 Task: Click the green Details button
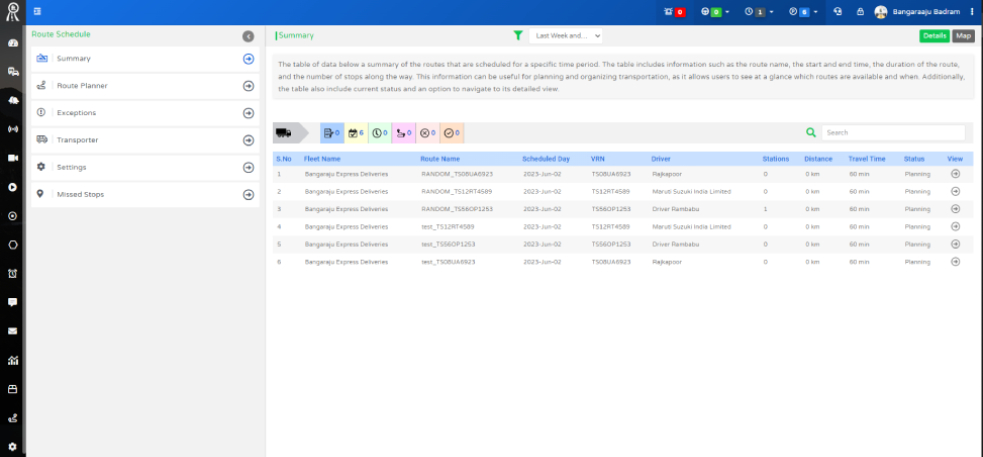coord(934,36)
